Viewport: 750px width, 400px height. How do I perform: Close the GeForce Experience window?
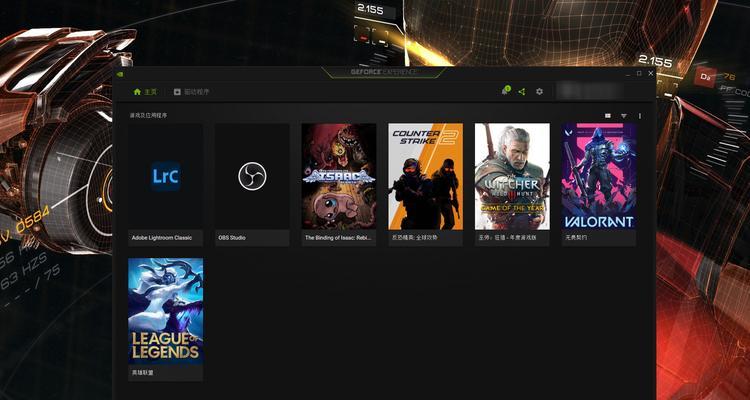point(651,74)
